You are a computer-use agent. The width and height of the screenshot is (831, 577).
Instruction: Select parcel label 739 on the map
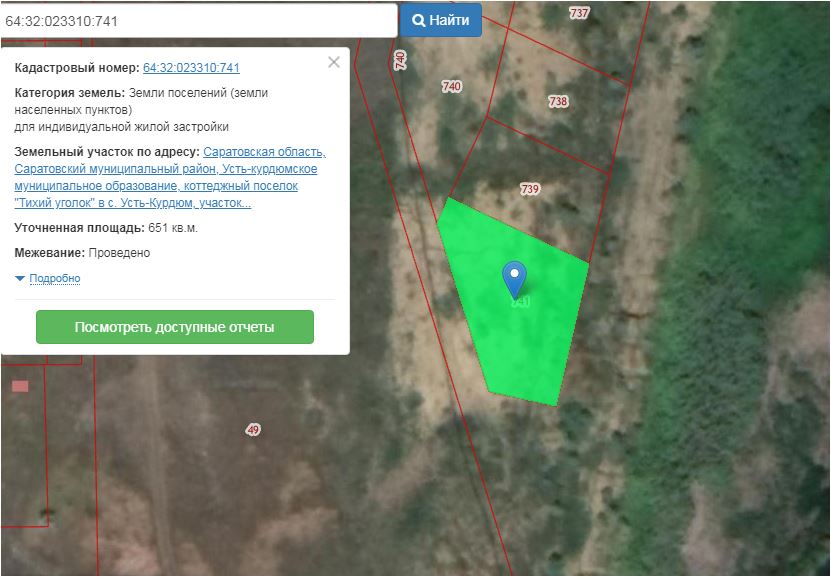coord(530,189)
